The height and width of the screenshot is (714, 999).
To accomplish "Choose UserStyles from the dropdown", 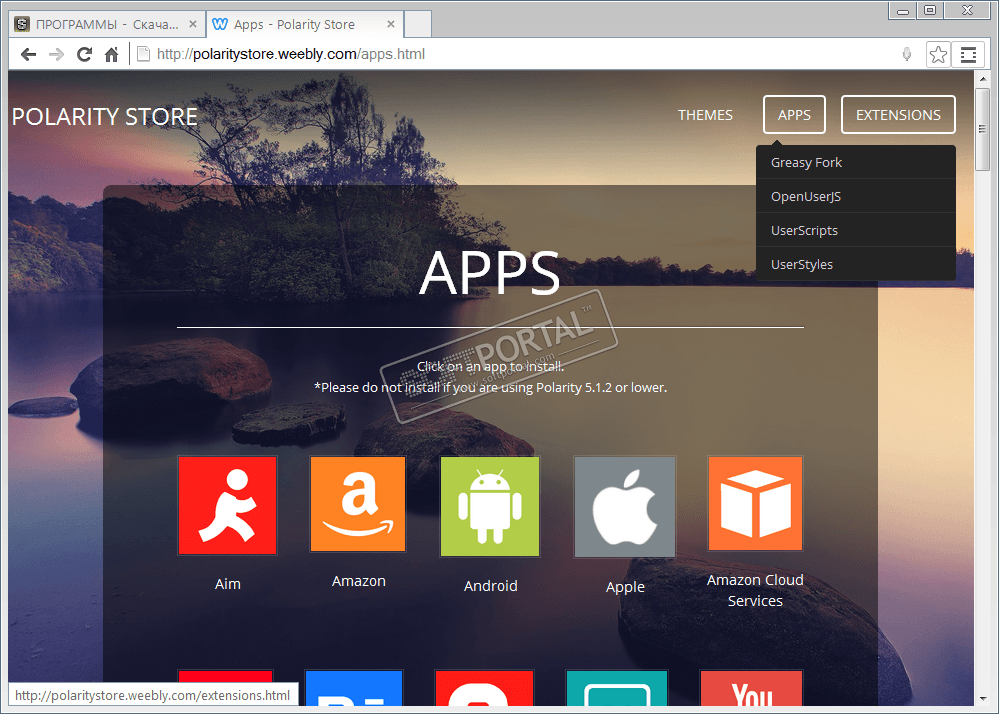I will click(x=856, y=264).
